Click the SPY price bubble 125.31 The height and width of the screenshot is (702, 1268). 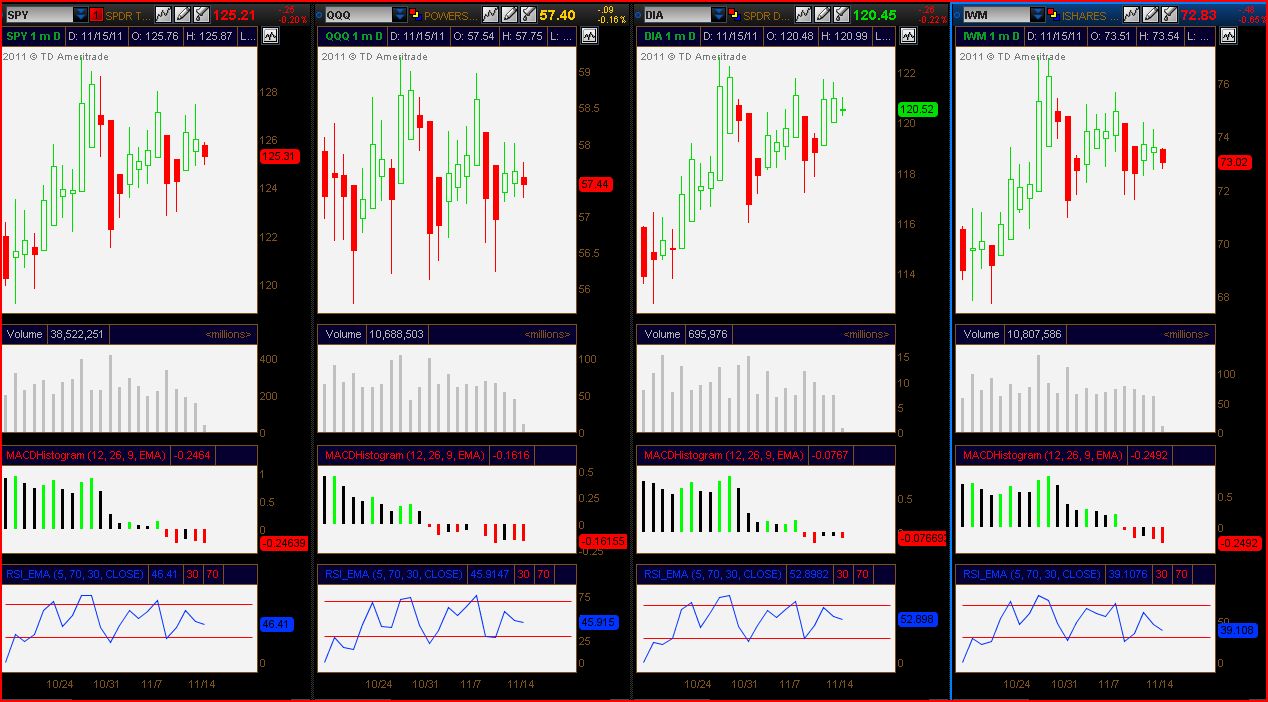pyautogui.click(x=279, y=156)
